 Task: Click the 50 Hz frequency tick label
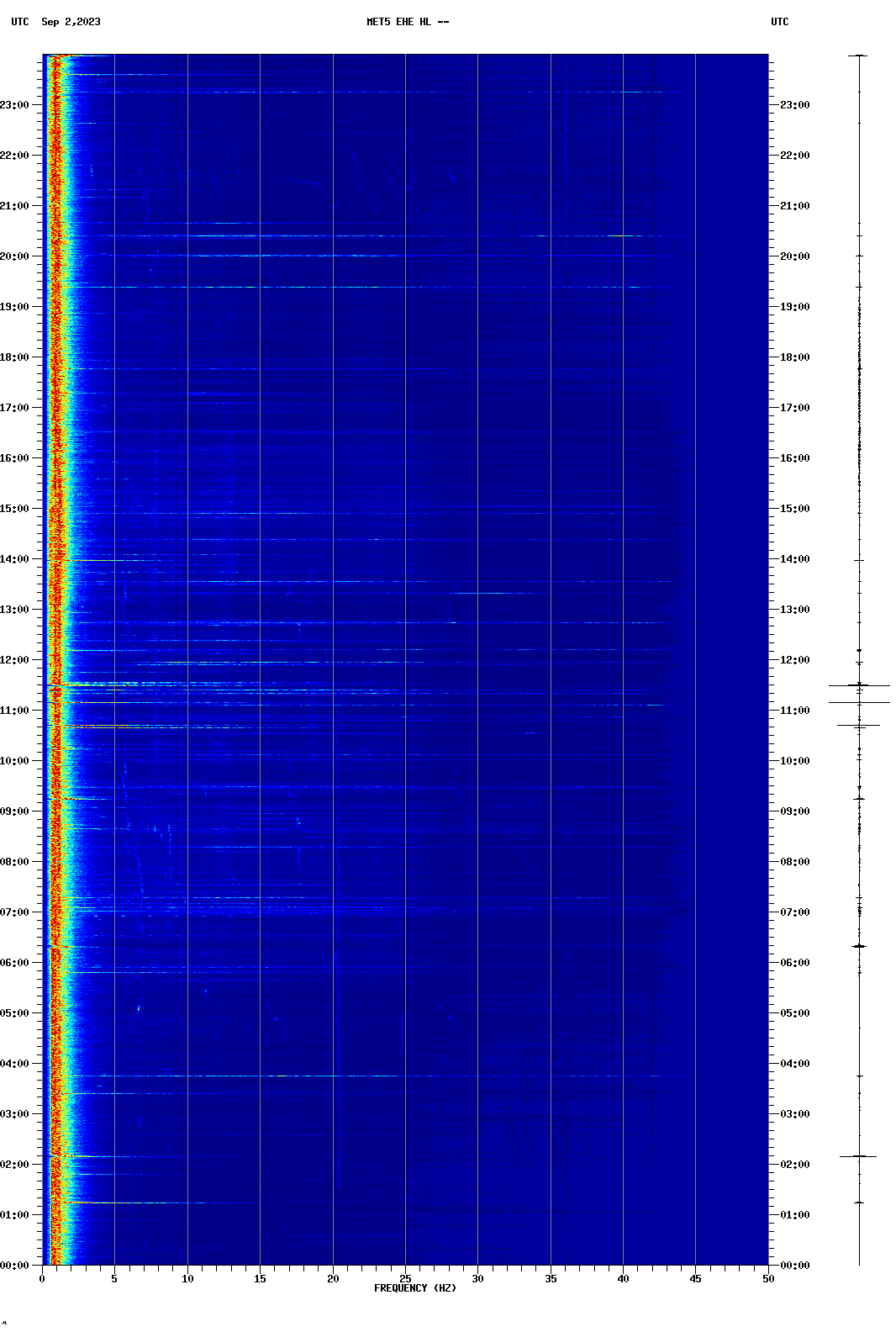click(x=768, y=1279)
